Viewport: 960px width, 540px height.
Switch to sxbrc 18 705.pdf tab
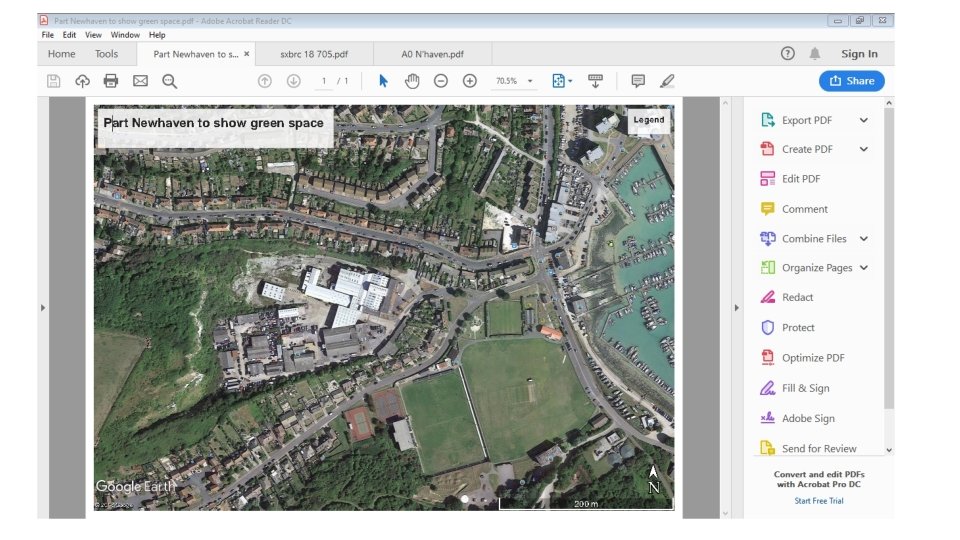click(314, 54)
